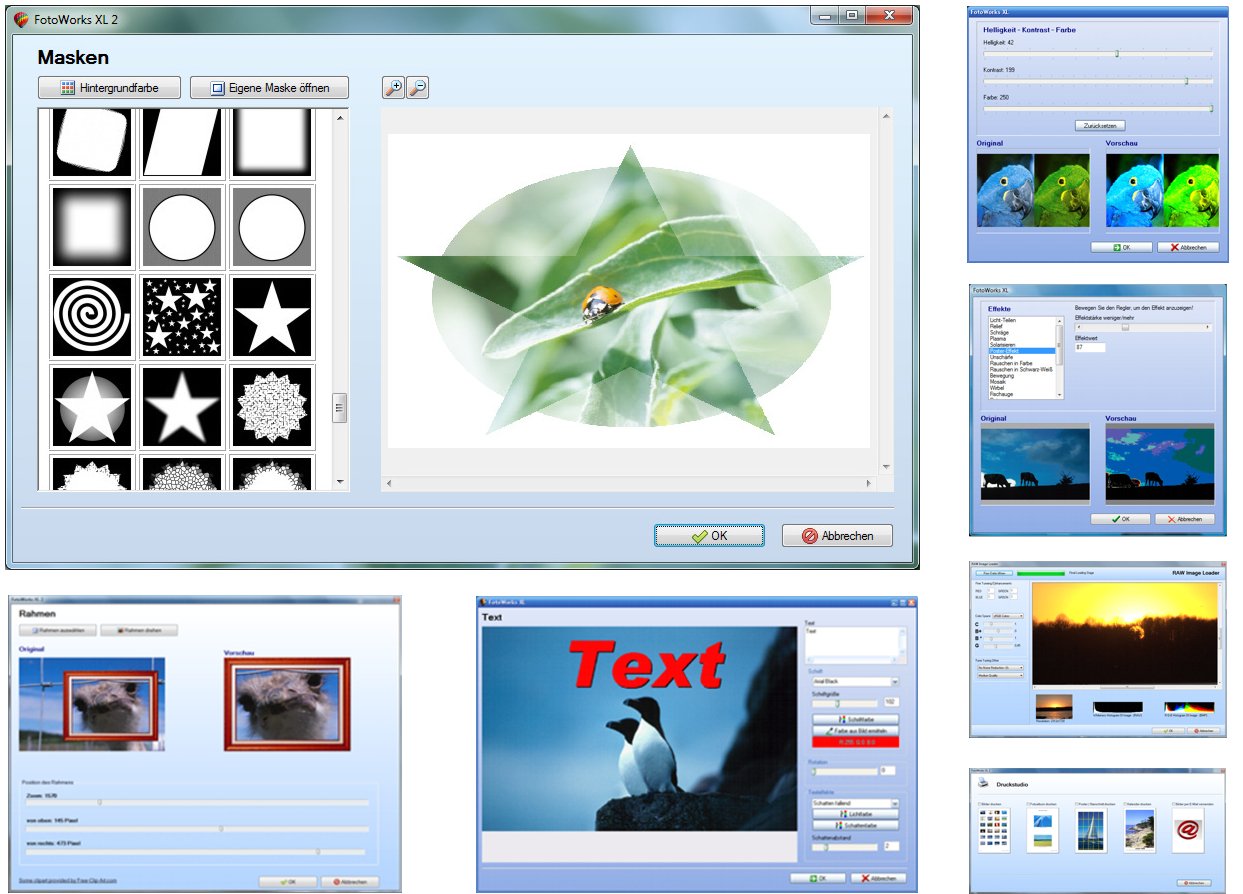1243x894 pixels.
Task: Tick the Bilder drucken checkbox in Druckstudio
Action: pyautogui.click(x=981, y=804)
